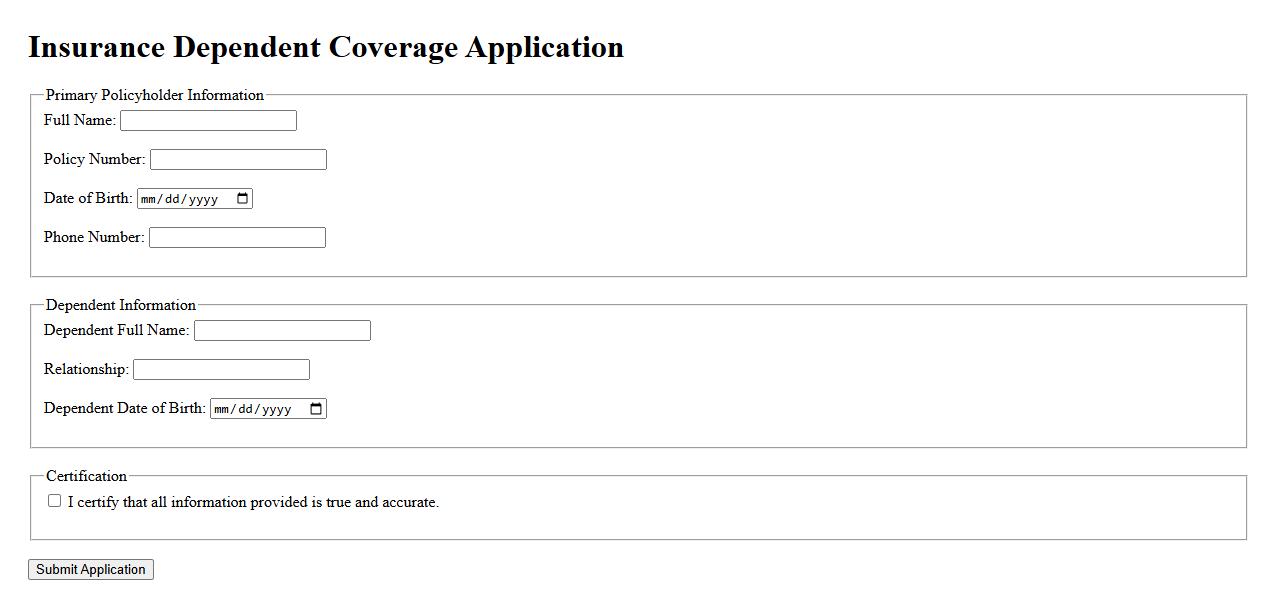Click the Insurance Dependent Coverage Application heading
Screen dimensions: 1278x601
(x=326, y=48)
